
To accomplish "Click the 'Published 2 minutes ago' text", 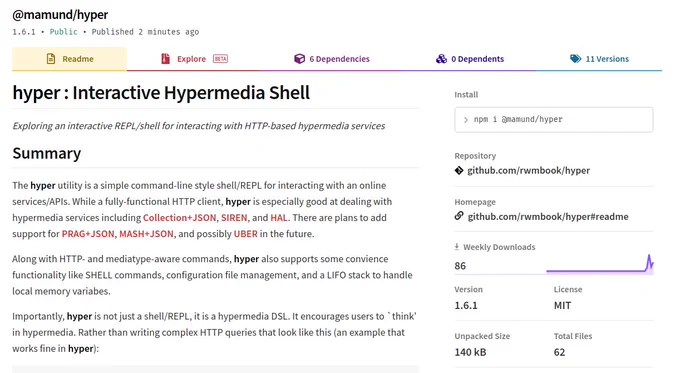I will [145, 32].
